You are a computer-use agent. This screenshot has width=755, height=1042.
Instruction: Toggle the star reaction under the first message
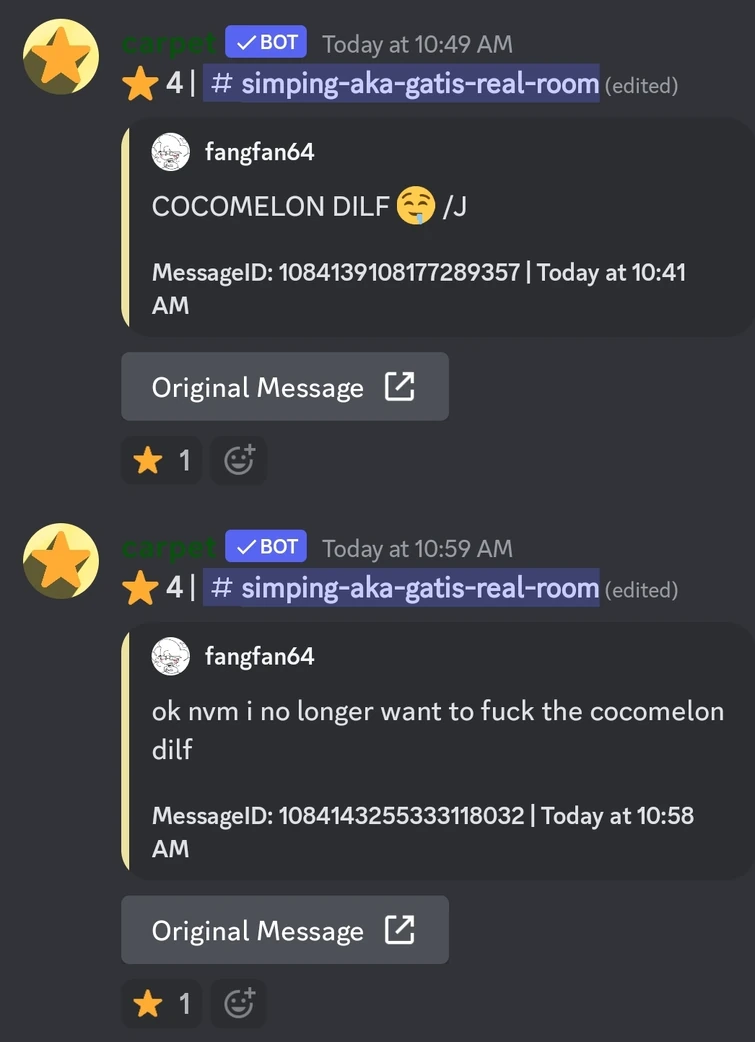tap(162, 461)
